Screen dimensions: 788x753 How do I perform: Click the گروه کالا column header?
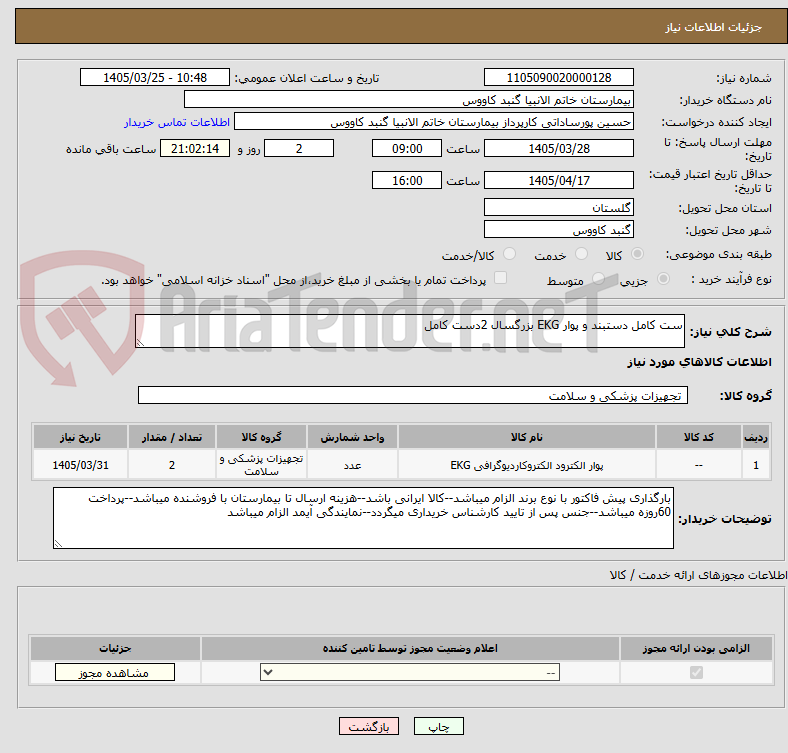[x=261, y=437]
